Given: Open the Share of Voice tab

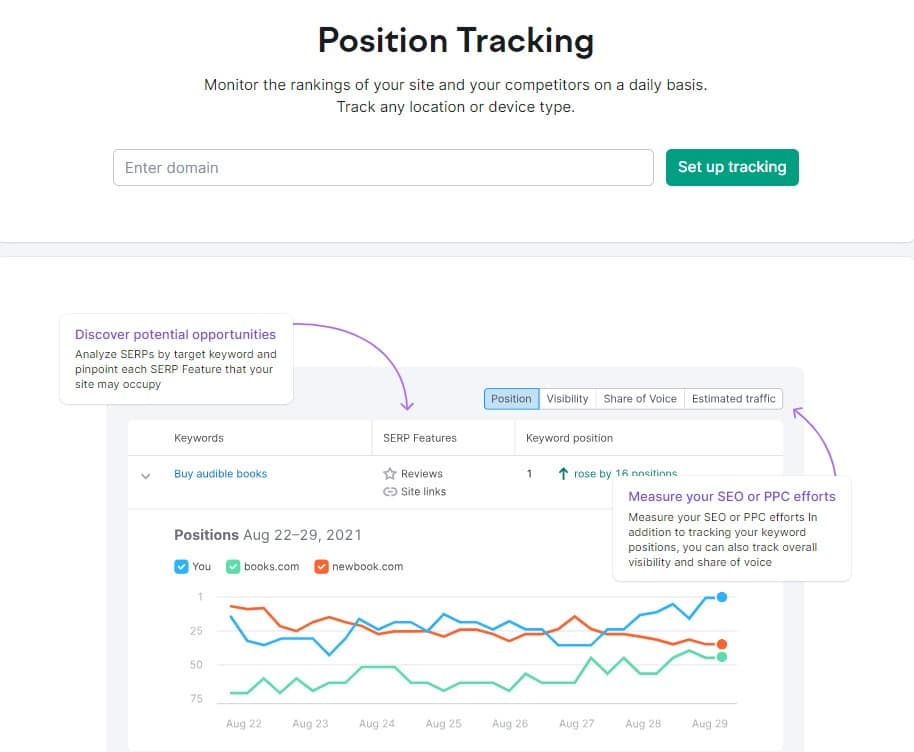Looking at the screenshot, I should point(640,399).
